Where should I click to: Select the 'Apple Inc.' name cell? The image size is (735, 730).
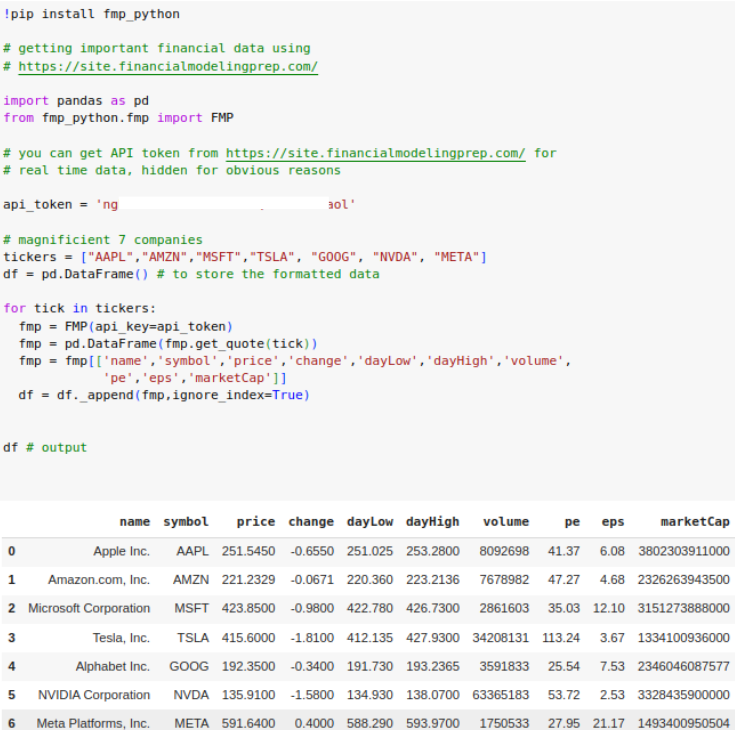[x=121, y=551]
